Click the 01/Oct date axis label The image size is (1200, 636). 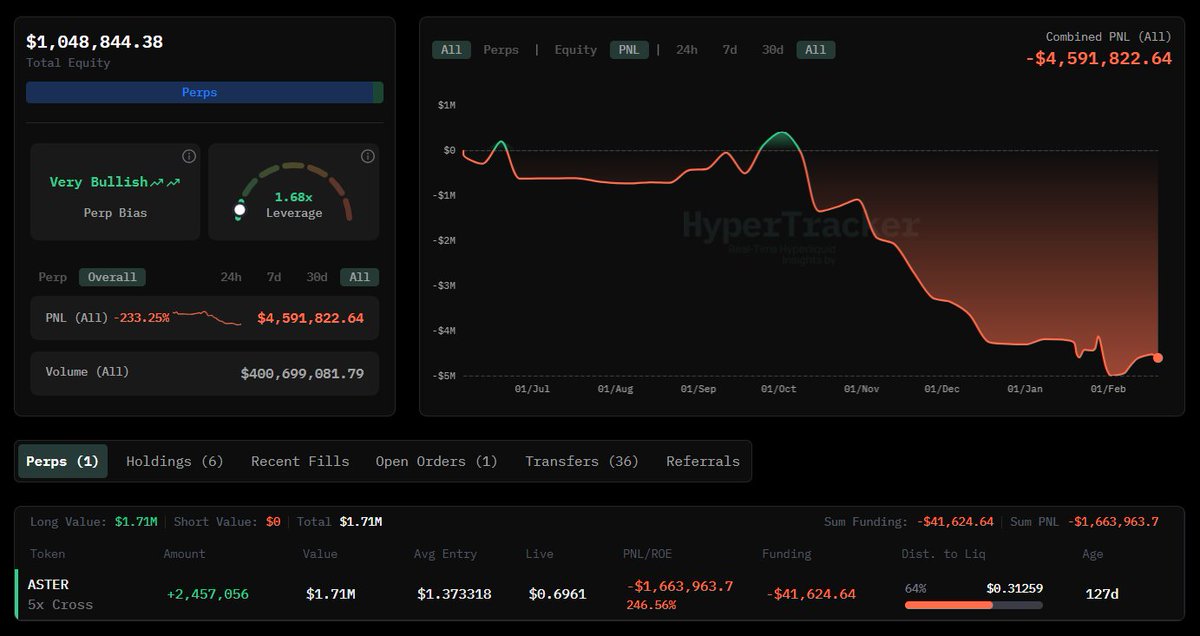(x=778, y=388)
